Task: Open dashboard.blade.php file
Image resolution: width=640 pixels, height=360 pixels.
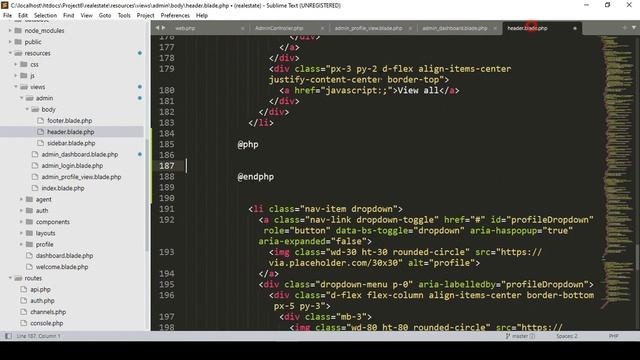Action: [x=64, y=256]
